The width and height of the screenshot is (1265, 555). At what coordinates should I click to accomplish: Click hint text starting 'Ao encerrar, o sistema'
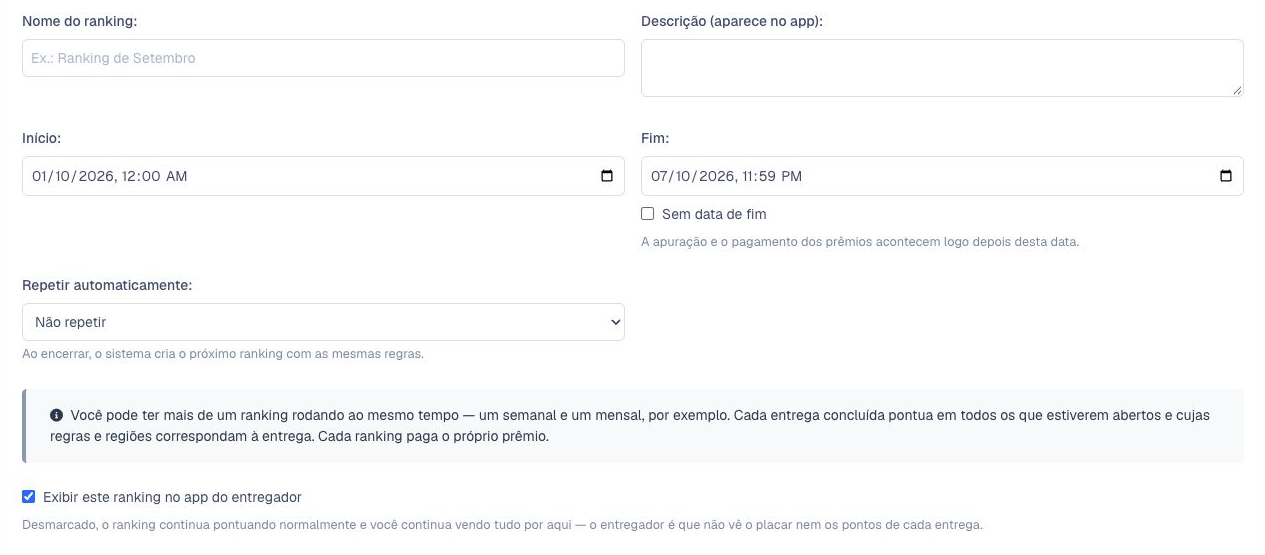click(x=223, y=354)
